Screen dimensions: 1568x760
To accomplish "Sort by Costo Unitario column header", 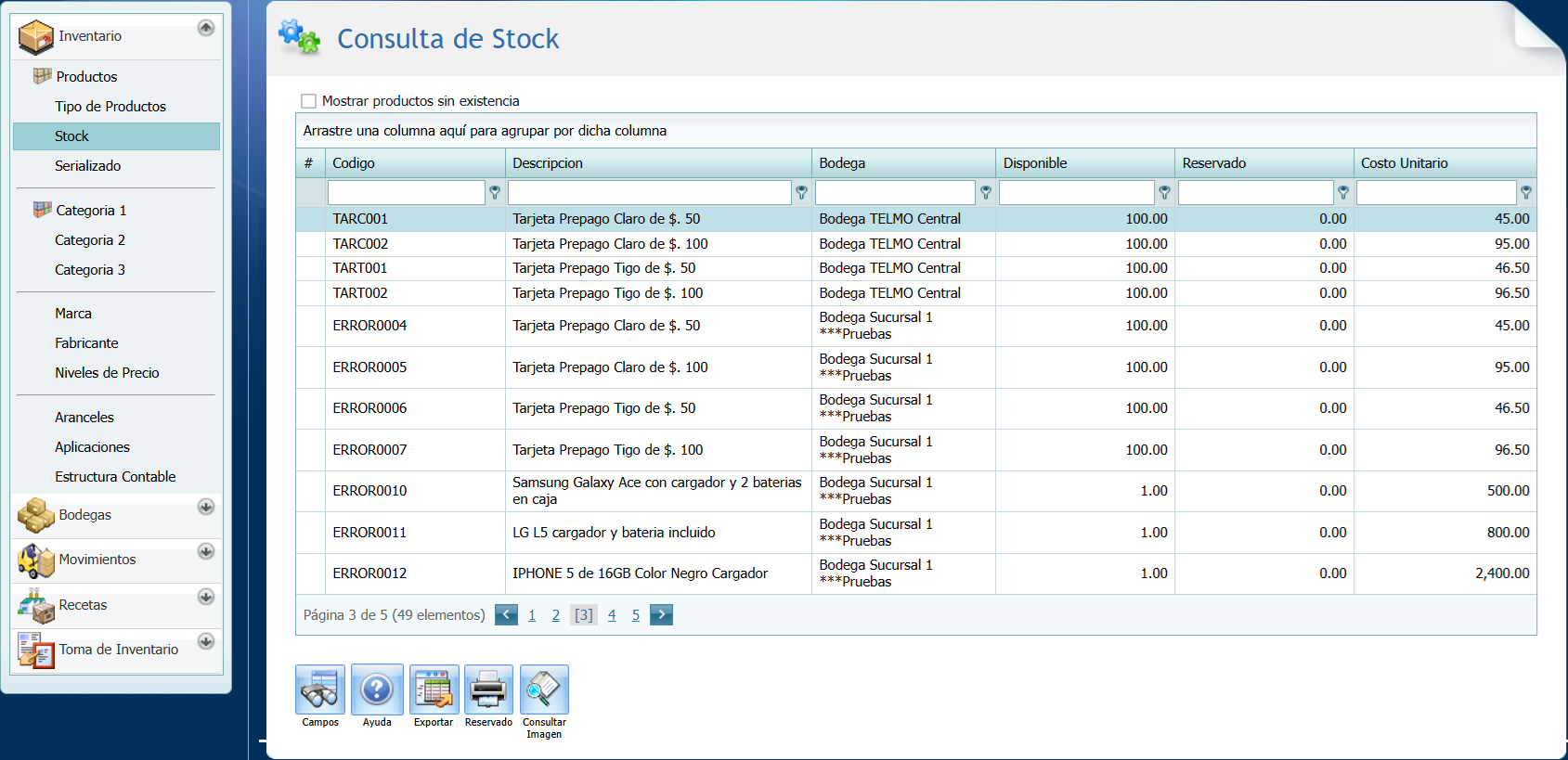I will pos(1445,163).
